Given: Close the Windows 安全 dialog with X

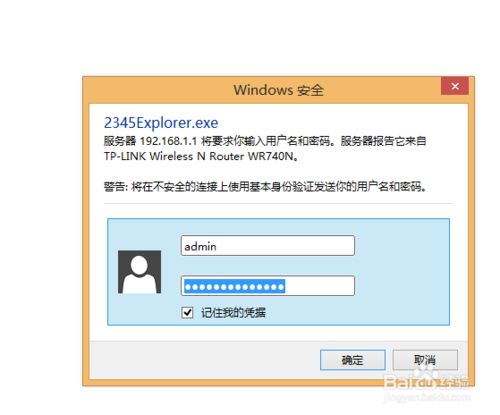Looking at the screenshot, I should (x=455, y=86).
